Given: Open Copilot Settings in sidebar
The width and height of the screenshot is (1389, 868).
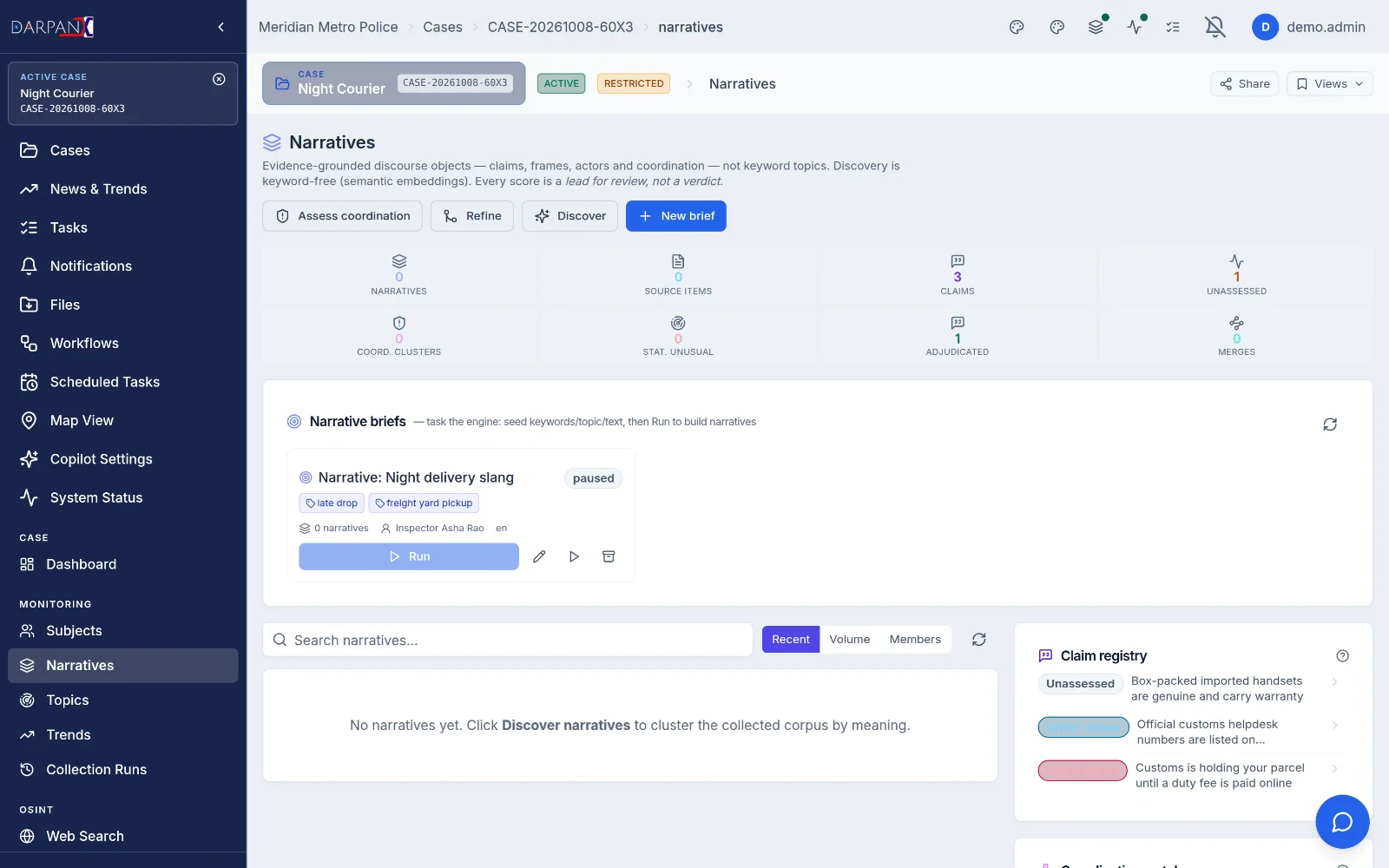Looking at the screenshot, I should click(122, 459).
